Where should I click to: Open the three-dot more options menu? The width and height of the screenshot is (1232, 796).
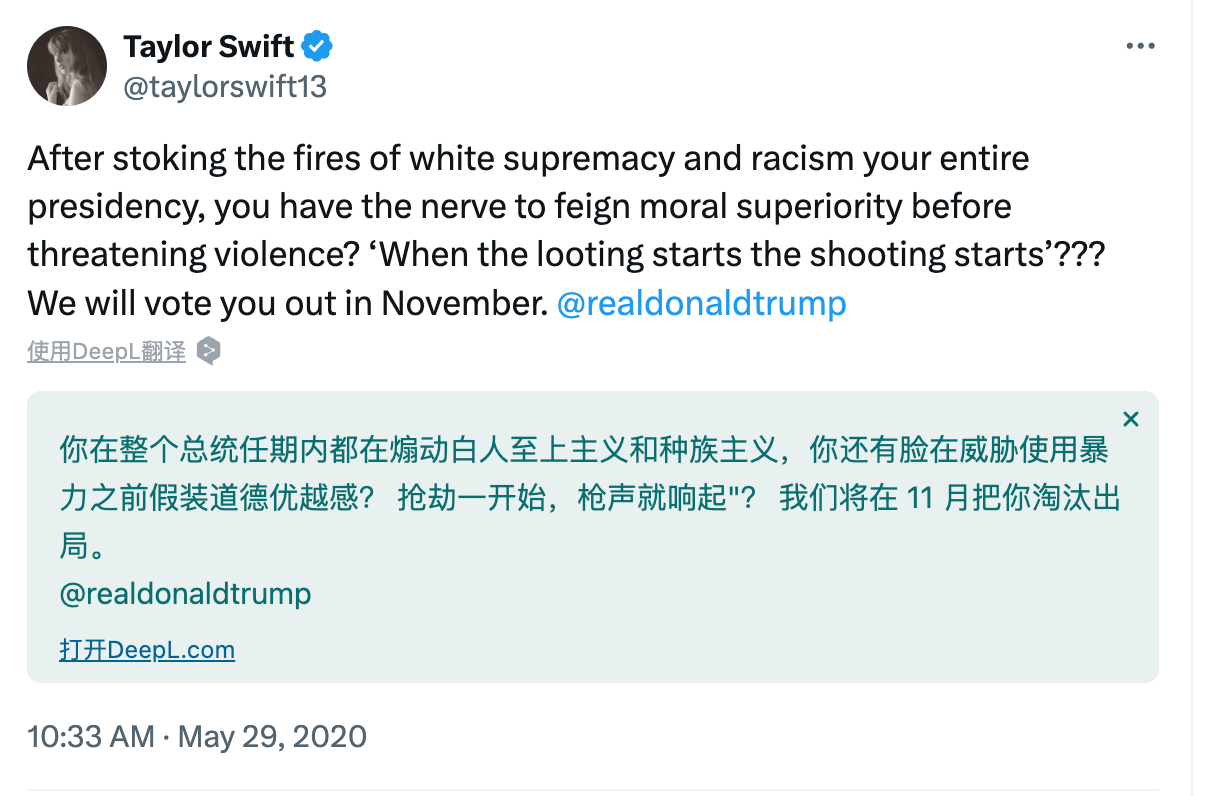click(1140, 46)
